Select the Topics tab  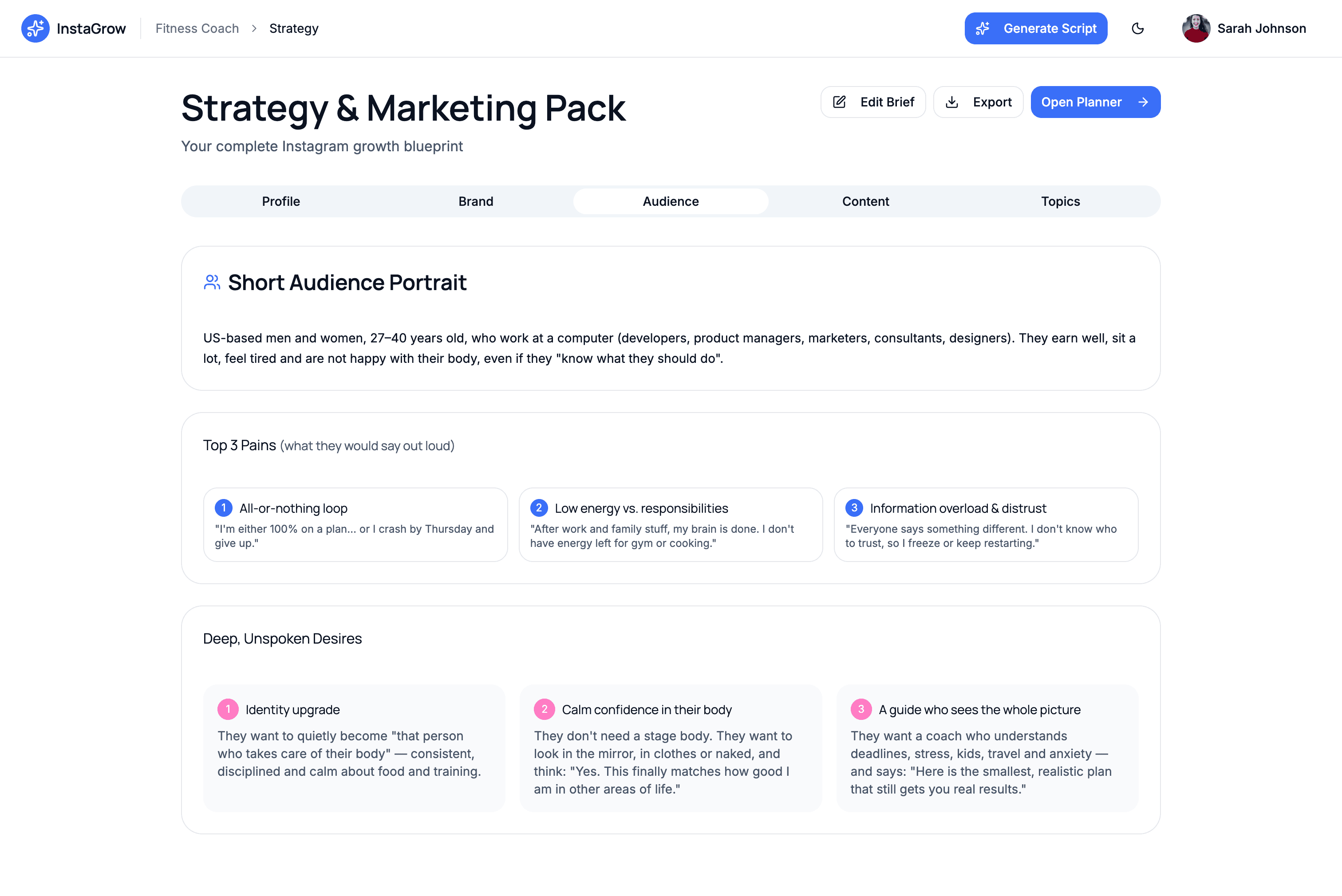click(1060, 201)
